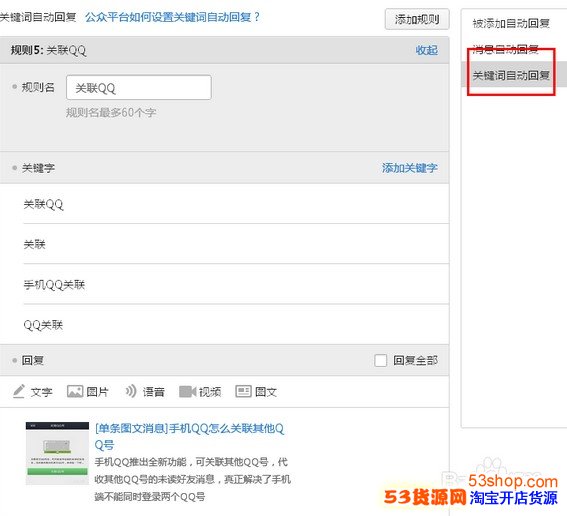Select the keyword row 手机QQ关联
The image size is (567, 516).
coord(236,285)
